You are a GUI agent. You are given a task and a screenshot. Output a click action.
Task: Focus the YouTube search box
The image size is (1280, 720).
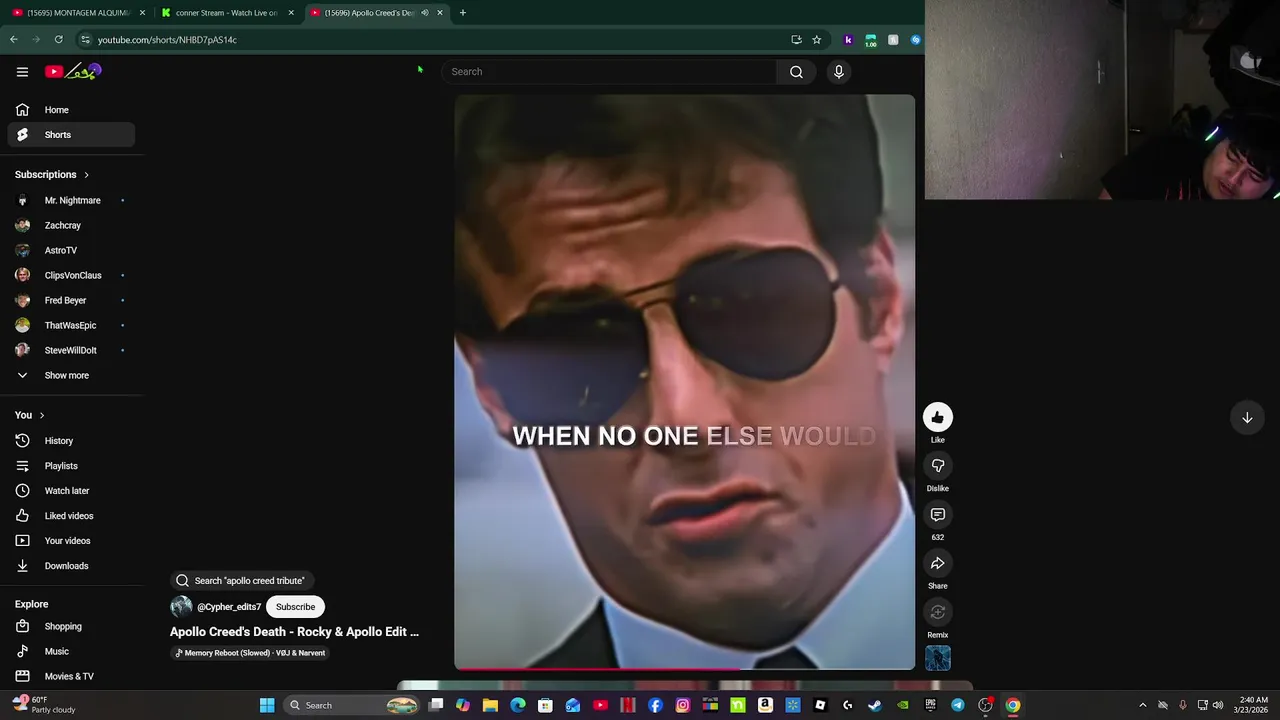click(x=608, y=71)
